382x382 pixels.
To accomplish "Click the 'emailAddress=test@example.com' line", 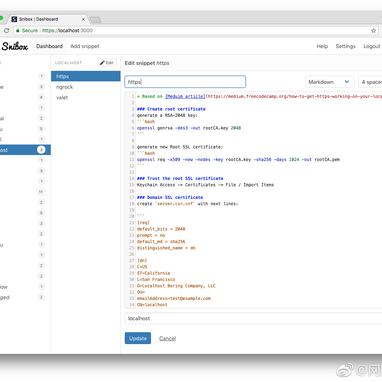I will 174,299.
